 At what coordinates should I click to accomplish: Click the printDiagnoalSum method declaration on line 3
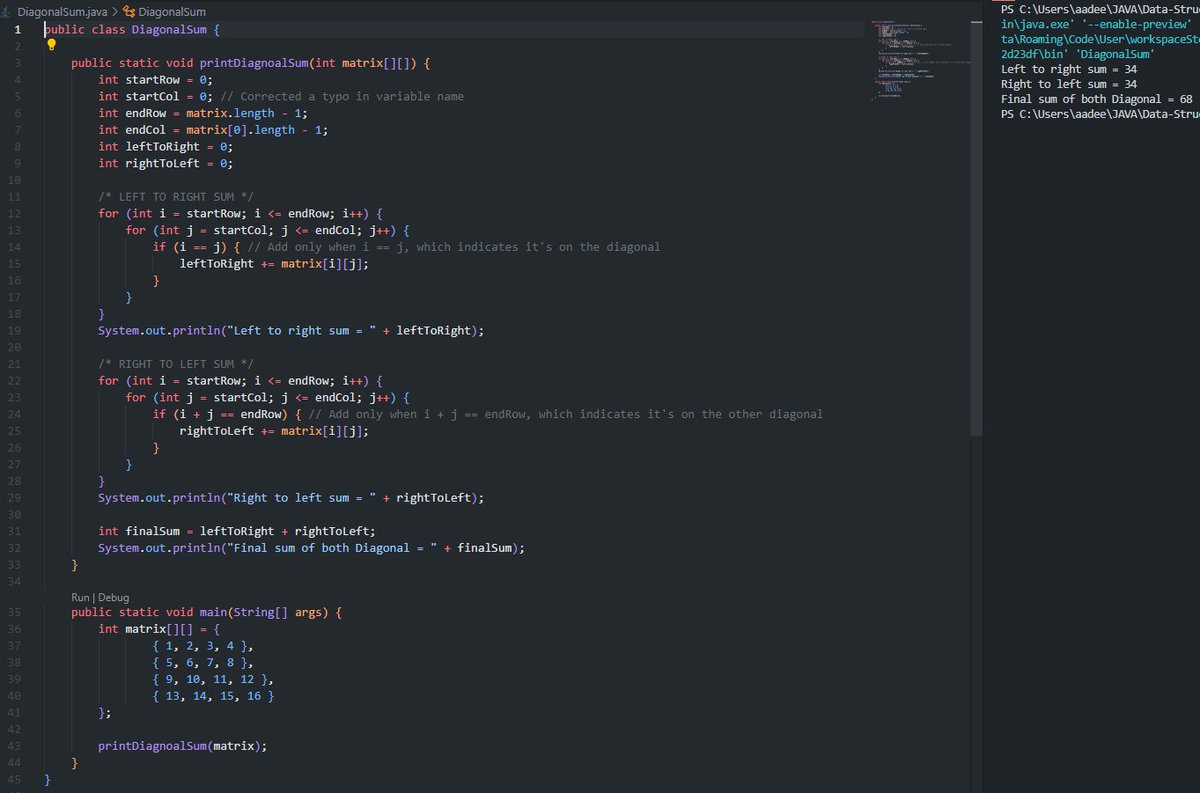tap(251, 63)
